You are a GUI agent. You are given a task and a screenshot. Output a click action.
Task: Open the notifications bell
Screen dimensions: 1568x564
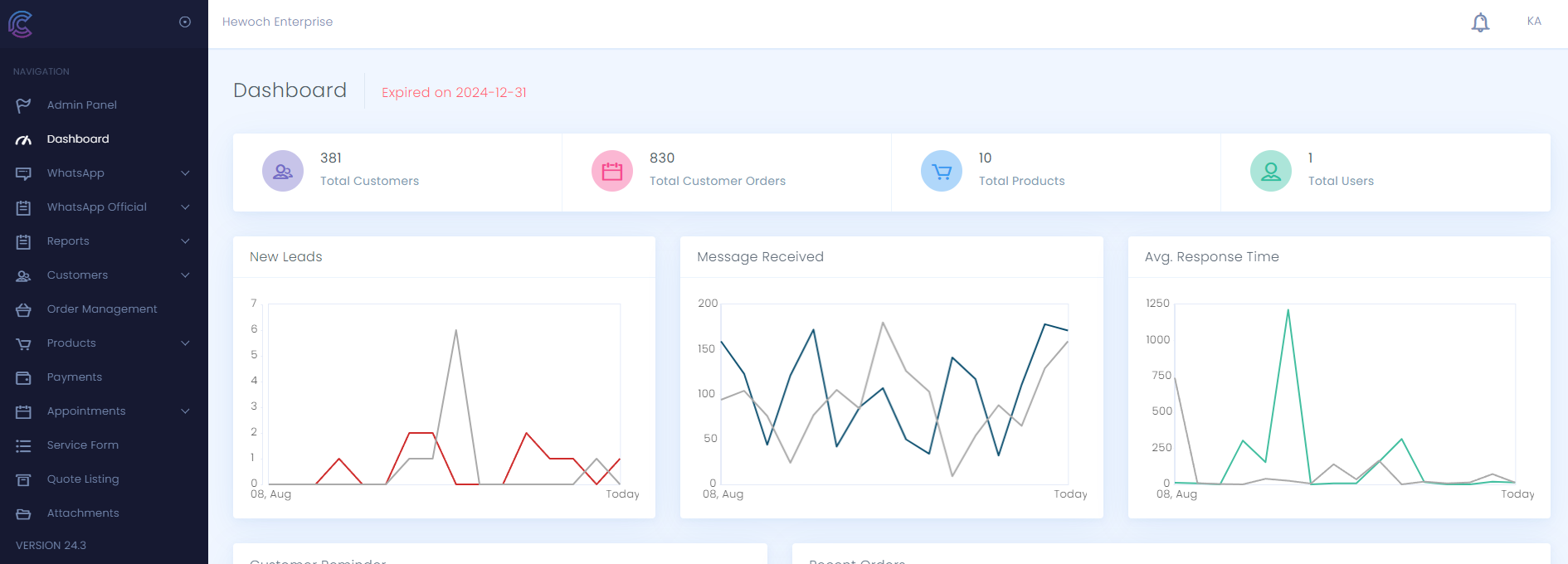tap(1480, 22)
